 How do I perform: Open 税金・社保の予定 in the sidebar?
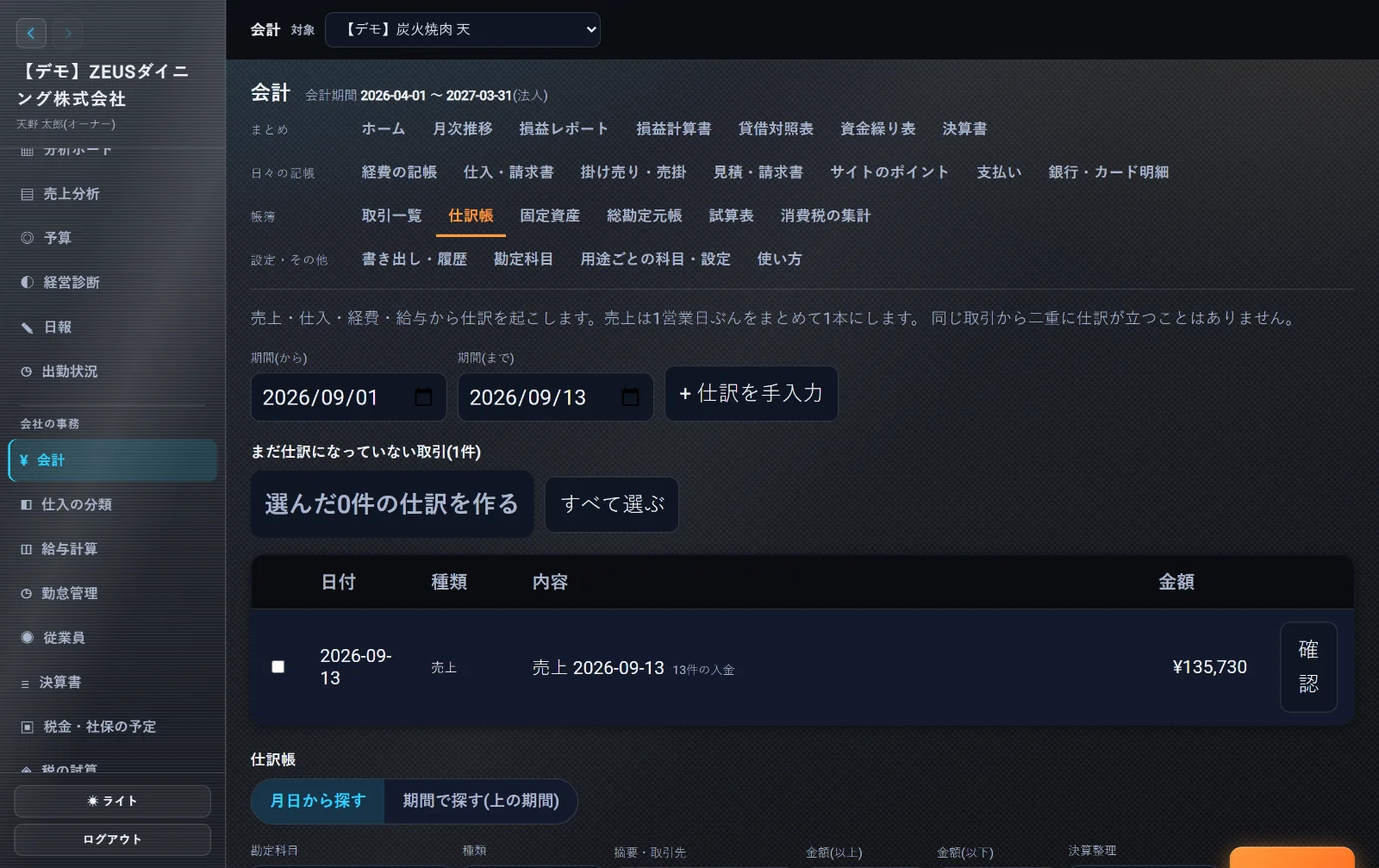[112, 727]
